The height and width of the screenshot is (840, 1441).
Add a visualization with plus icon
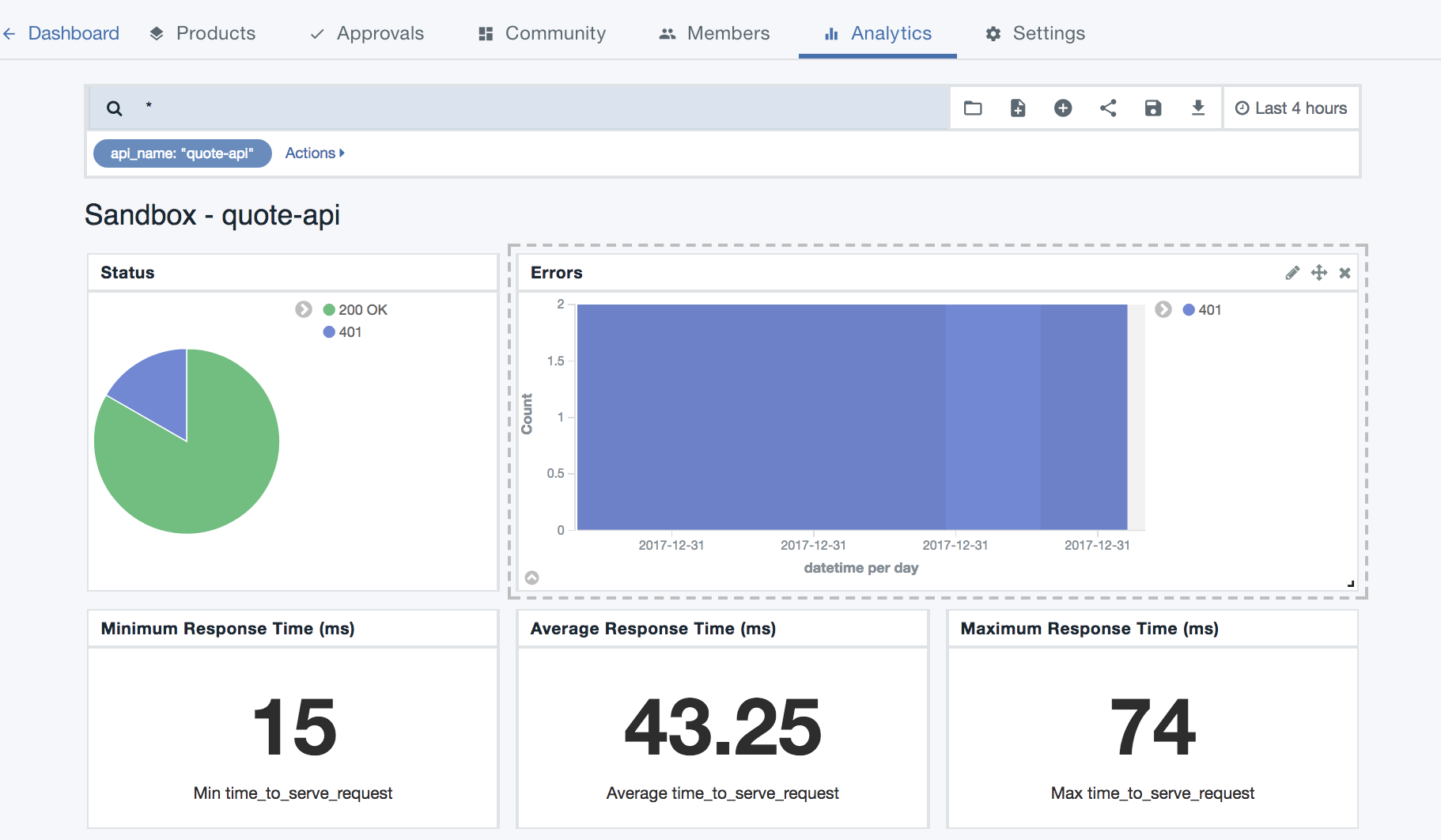click(x=1063, y=108)
